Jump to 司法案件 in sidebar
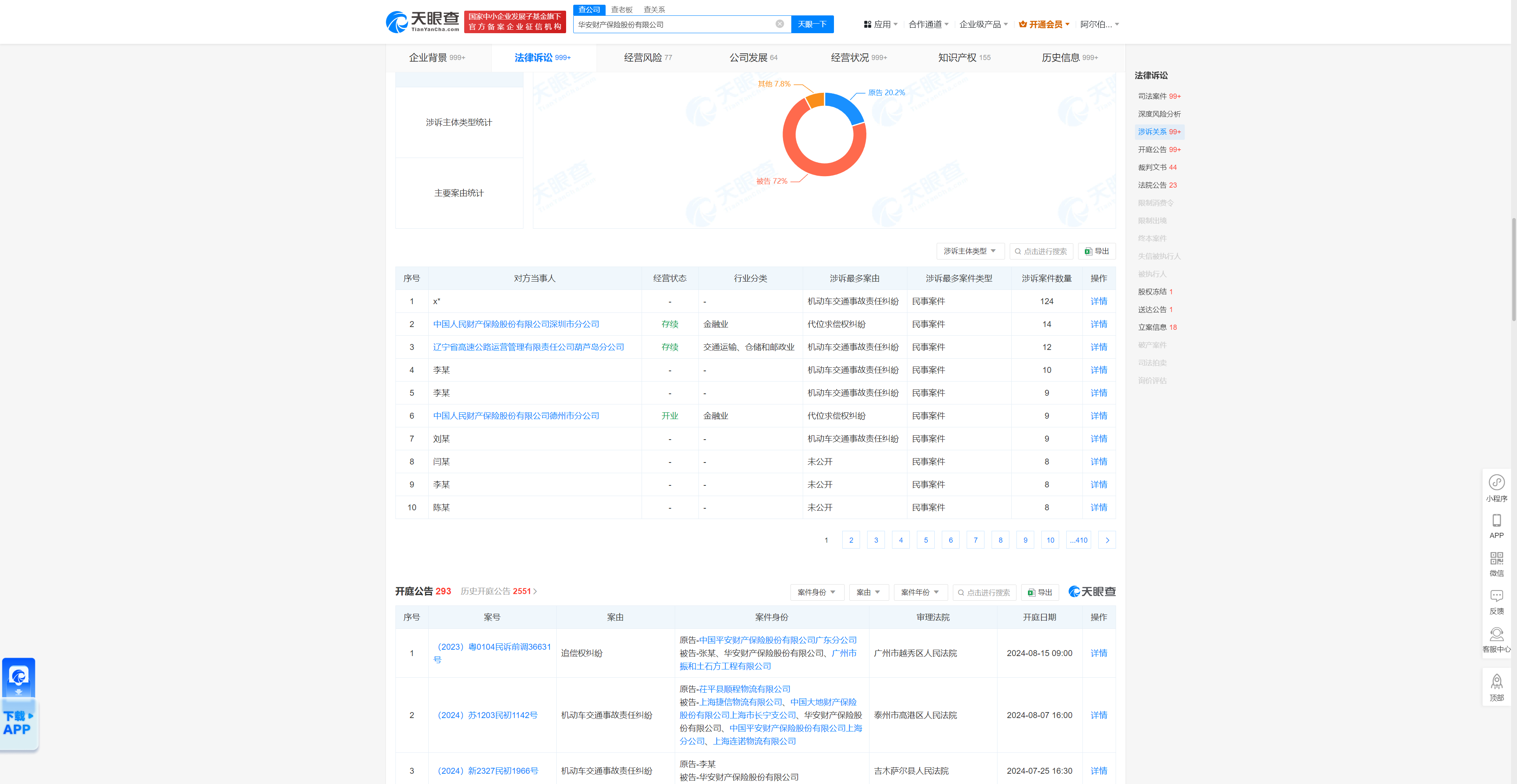 pyautogui.click(x=1159, y=96)
